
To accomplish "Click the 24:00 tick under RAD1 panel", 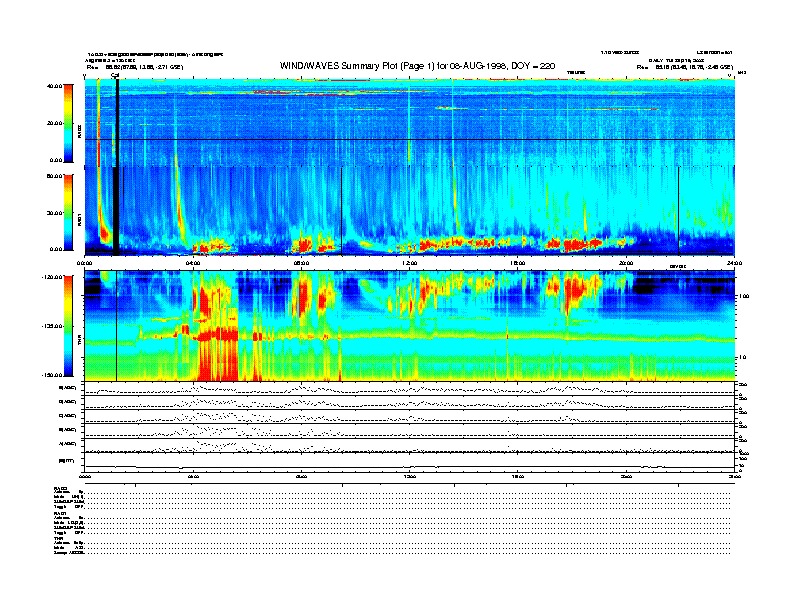I will [734, 263].
